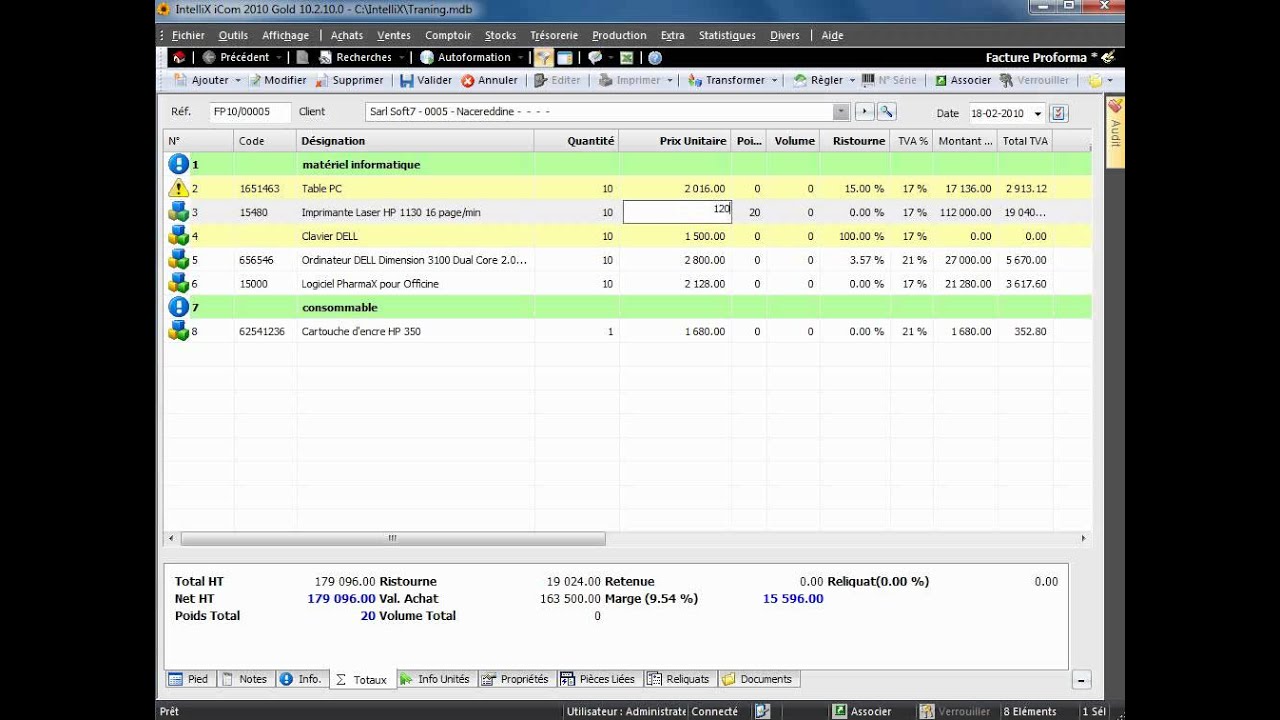This screenshot has width=1280, height=720.
Task: Open the Statistiques menu
Action: pos(727,35)
